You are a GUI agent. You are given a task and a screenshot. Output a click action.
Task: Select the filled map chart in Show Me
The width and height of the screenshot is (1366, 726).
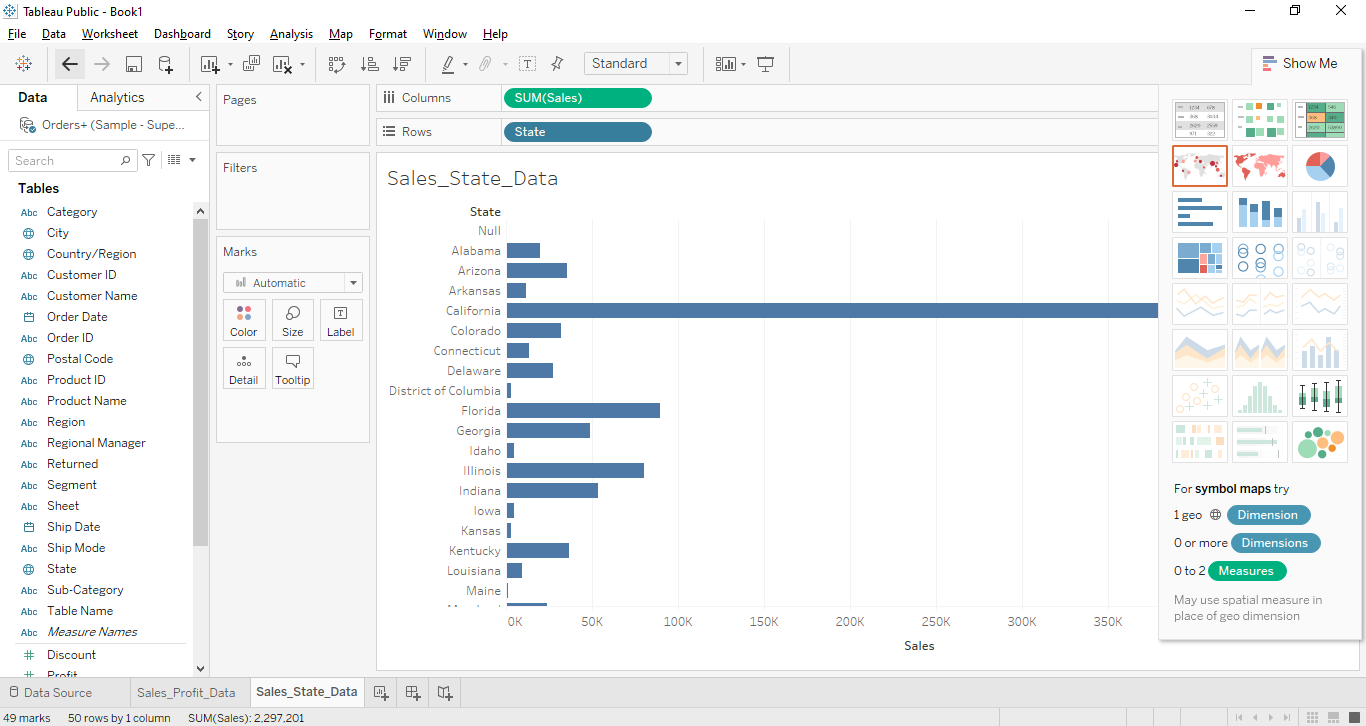pos(1260,166)
